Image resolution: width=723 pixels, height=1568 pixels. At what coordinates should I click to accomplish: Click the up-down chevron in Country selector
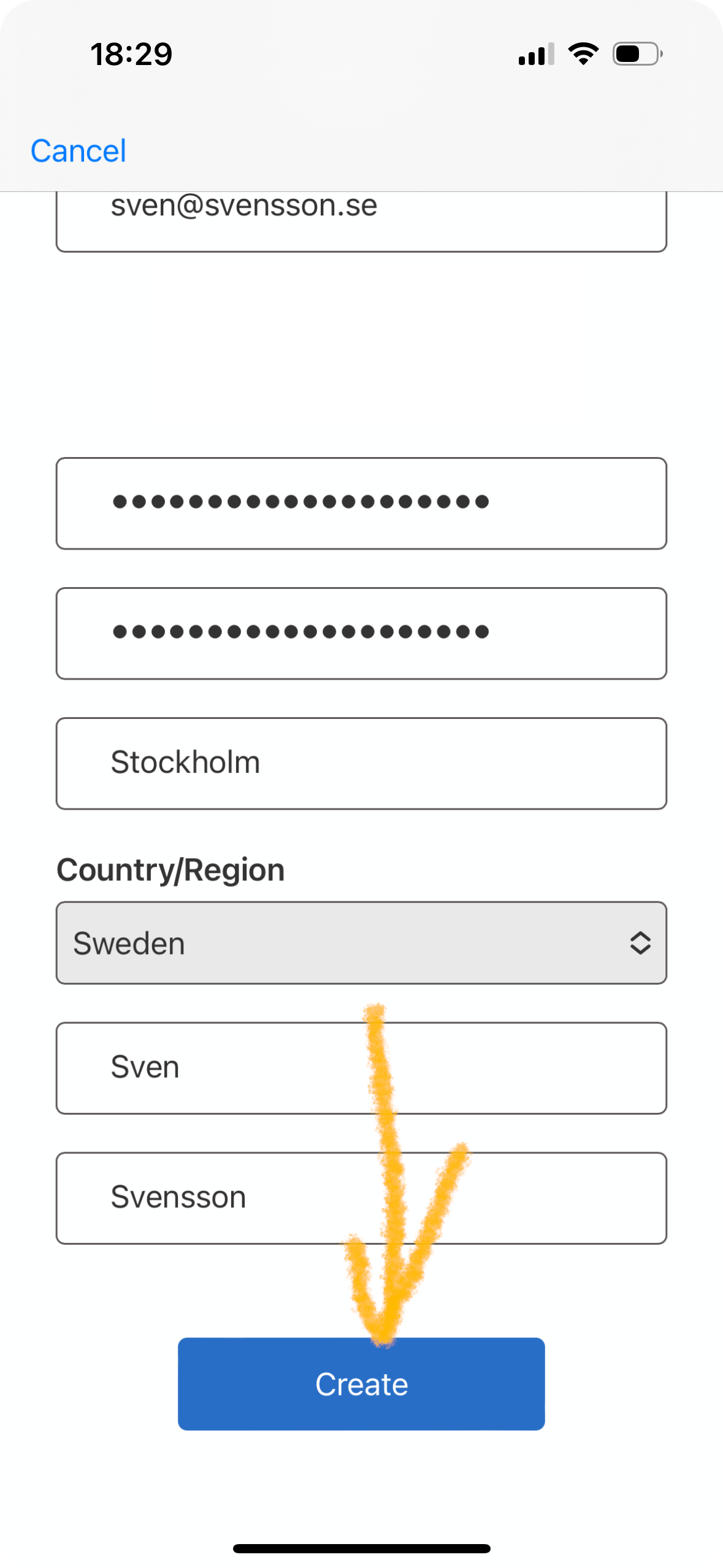tap(640, 943)
